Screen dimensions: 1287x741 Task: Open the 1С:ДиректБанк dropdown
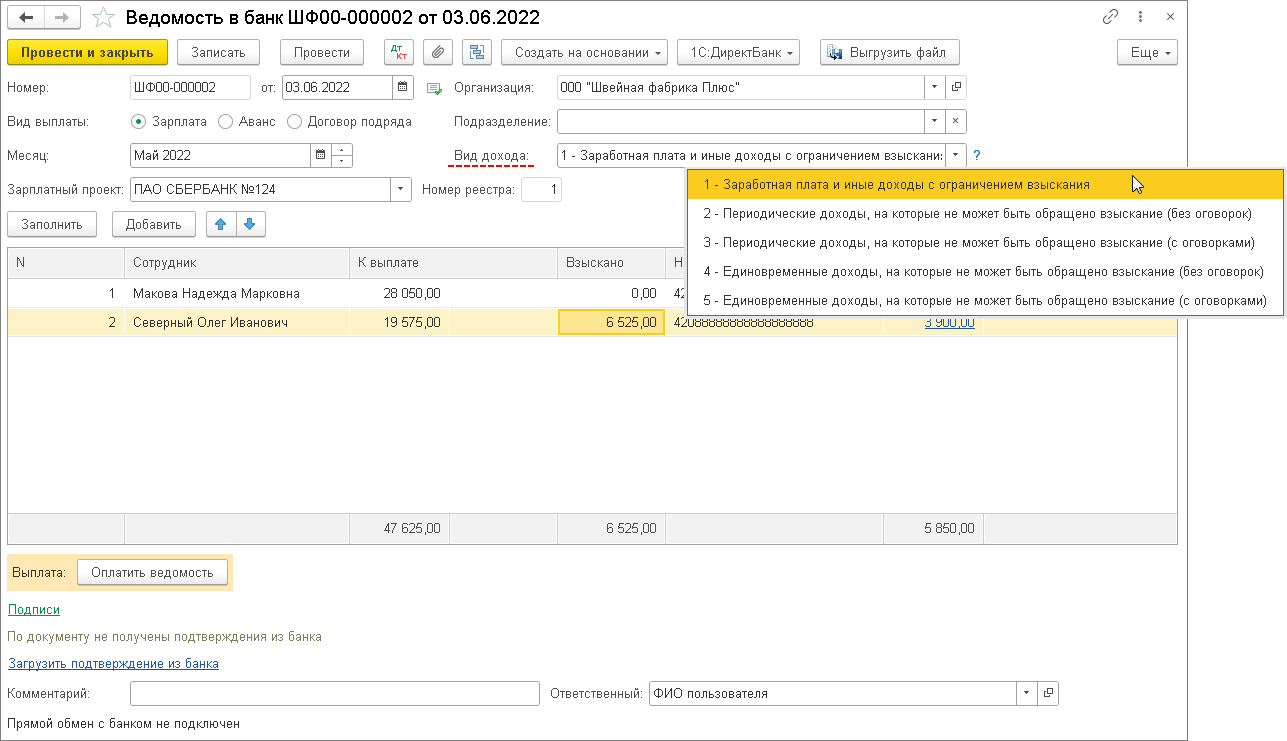tap(739, 52)
